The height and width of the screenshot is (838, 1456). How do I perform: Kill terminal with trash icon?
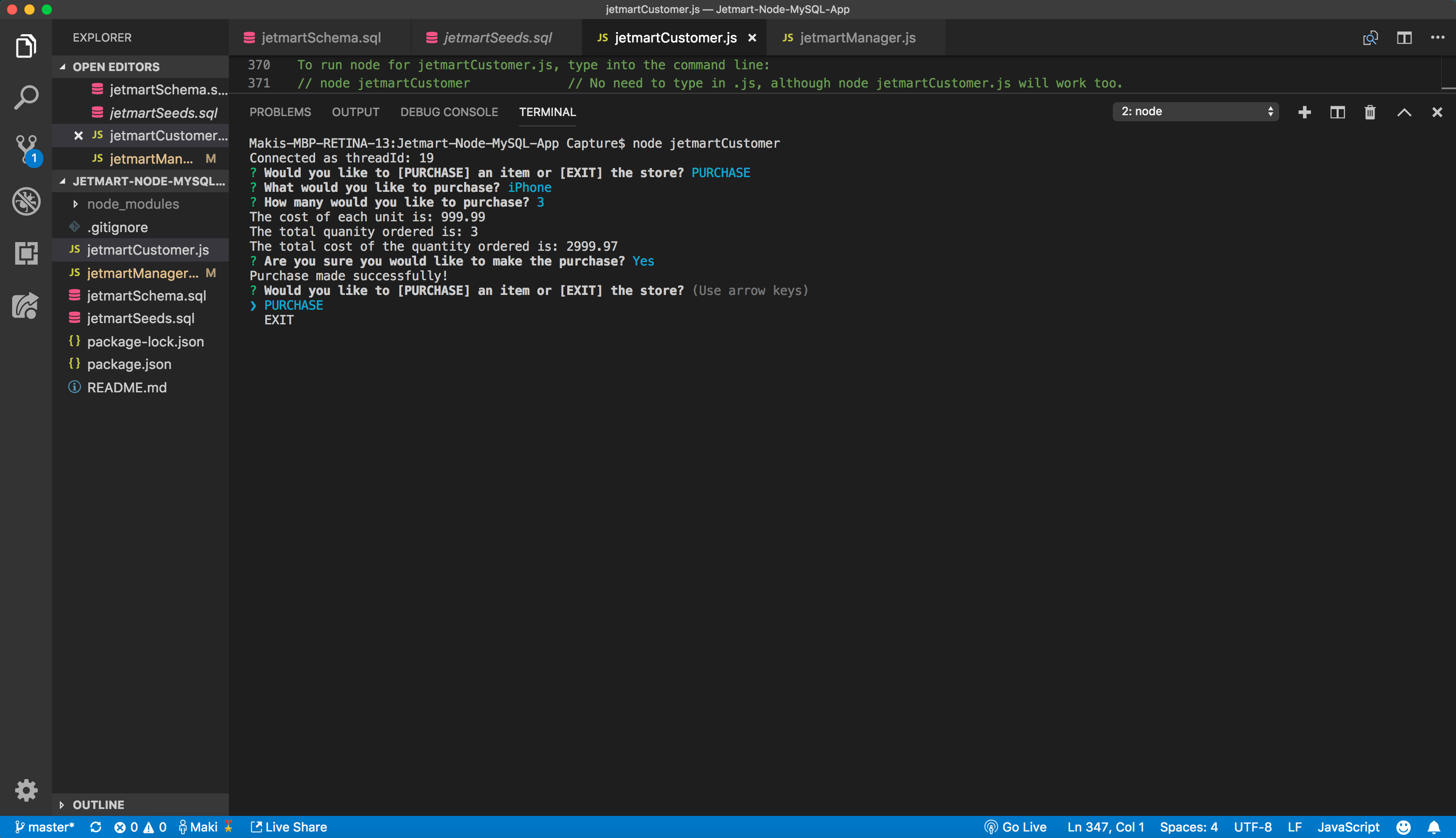(x=1370, y=112)
